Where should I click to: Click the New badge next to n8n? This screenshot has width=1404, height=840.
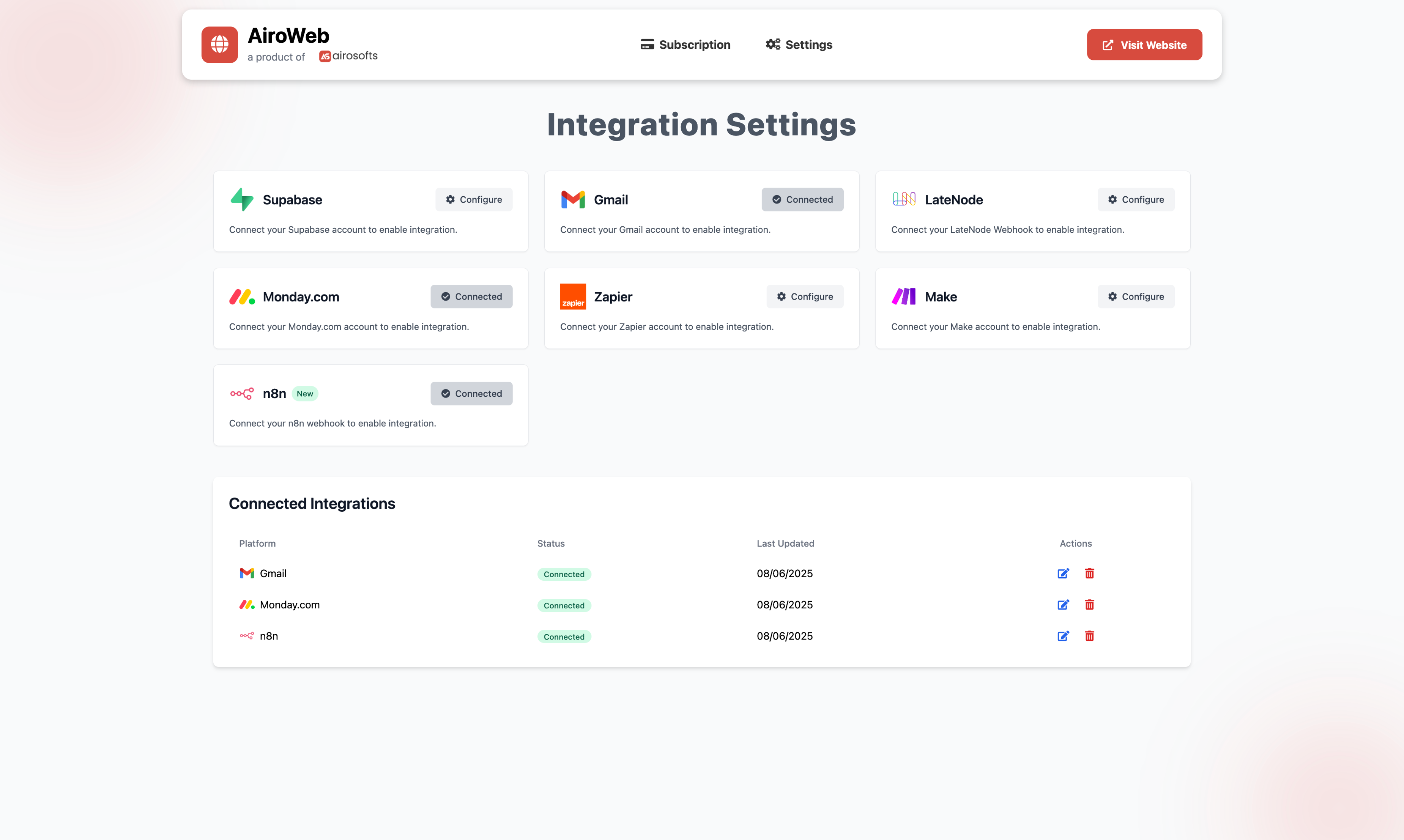point(305,393)
